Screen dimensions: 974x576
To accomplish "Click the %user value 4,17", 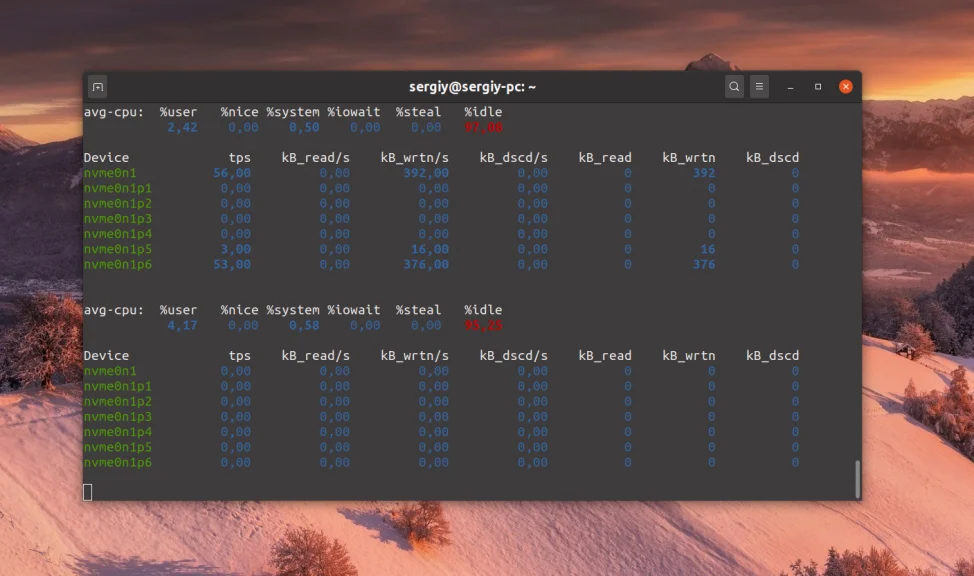I will [x=182, y=325].
